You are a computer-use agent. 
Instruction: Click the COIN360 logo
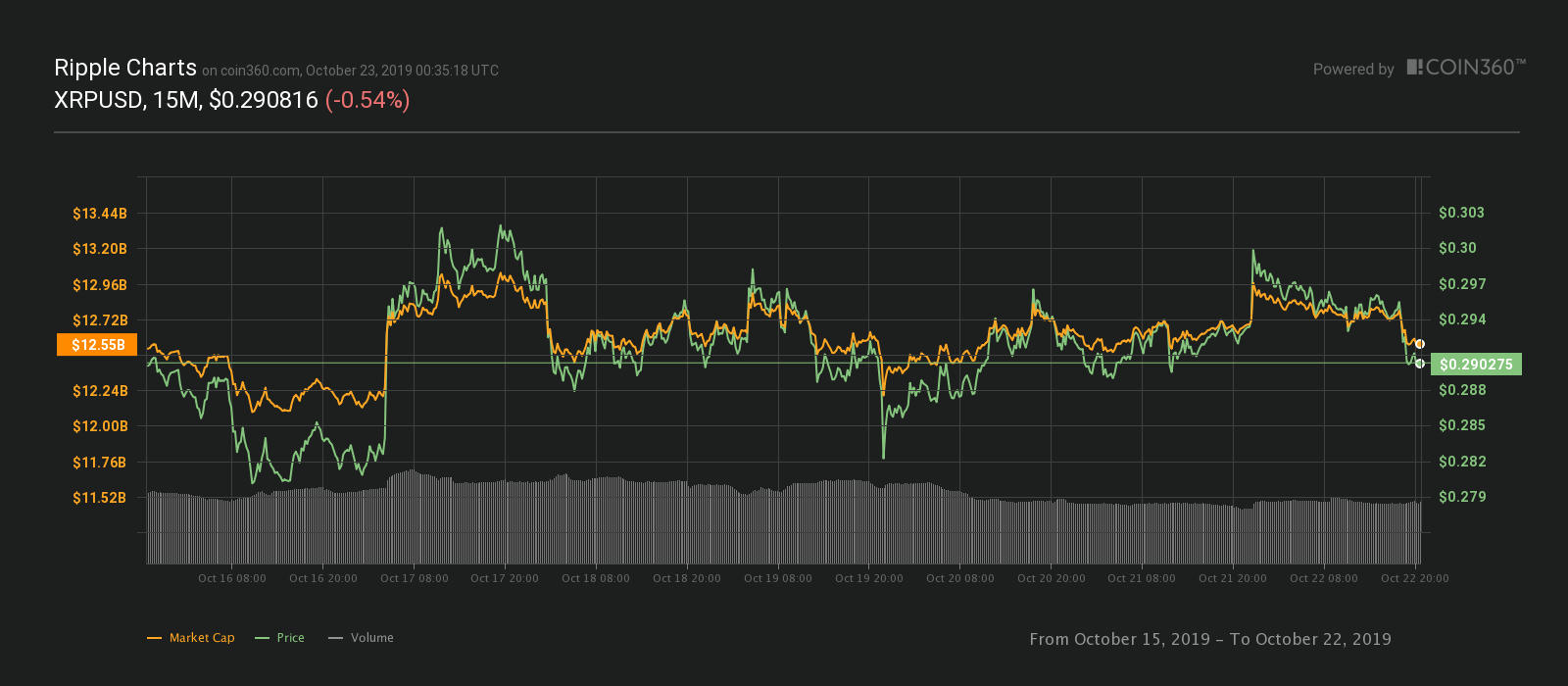click(x=1466, y=68)
